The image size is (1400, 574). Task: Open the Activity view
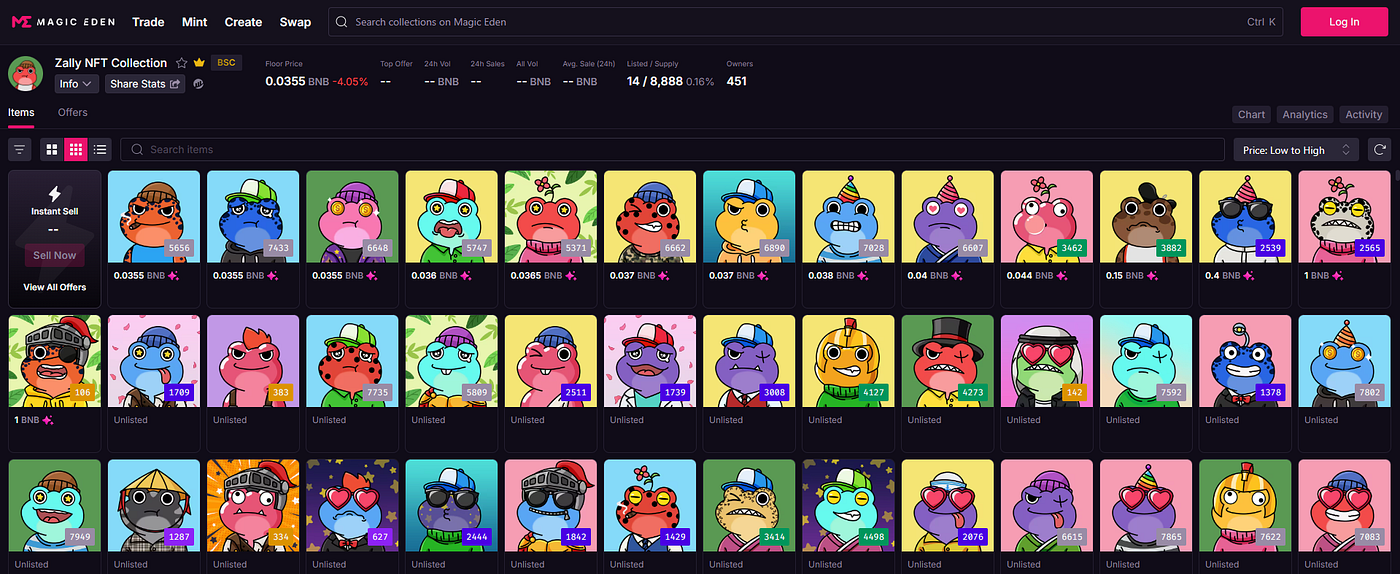click(1364, 115)
